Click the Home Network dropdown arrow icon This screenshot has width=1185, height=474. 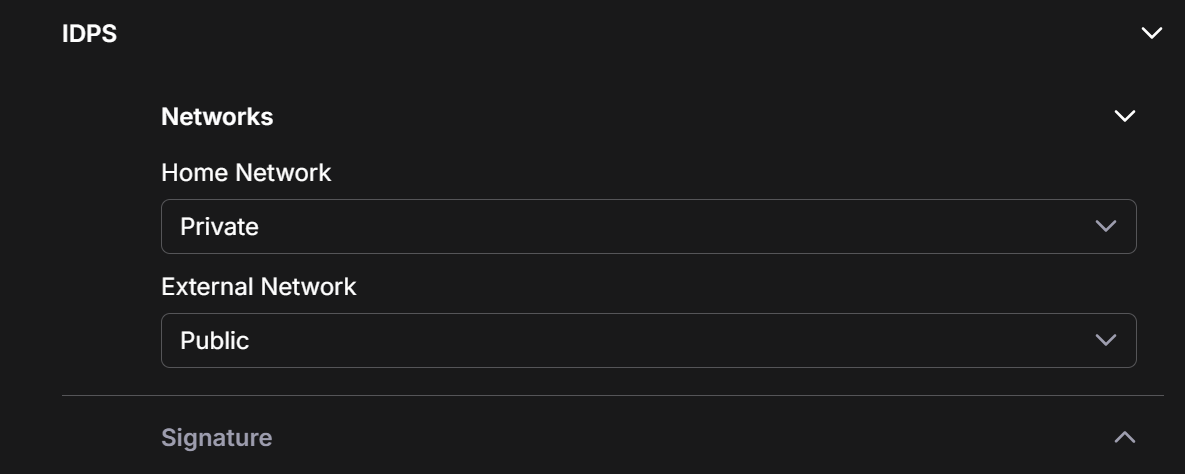1105,226
